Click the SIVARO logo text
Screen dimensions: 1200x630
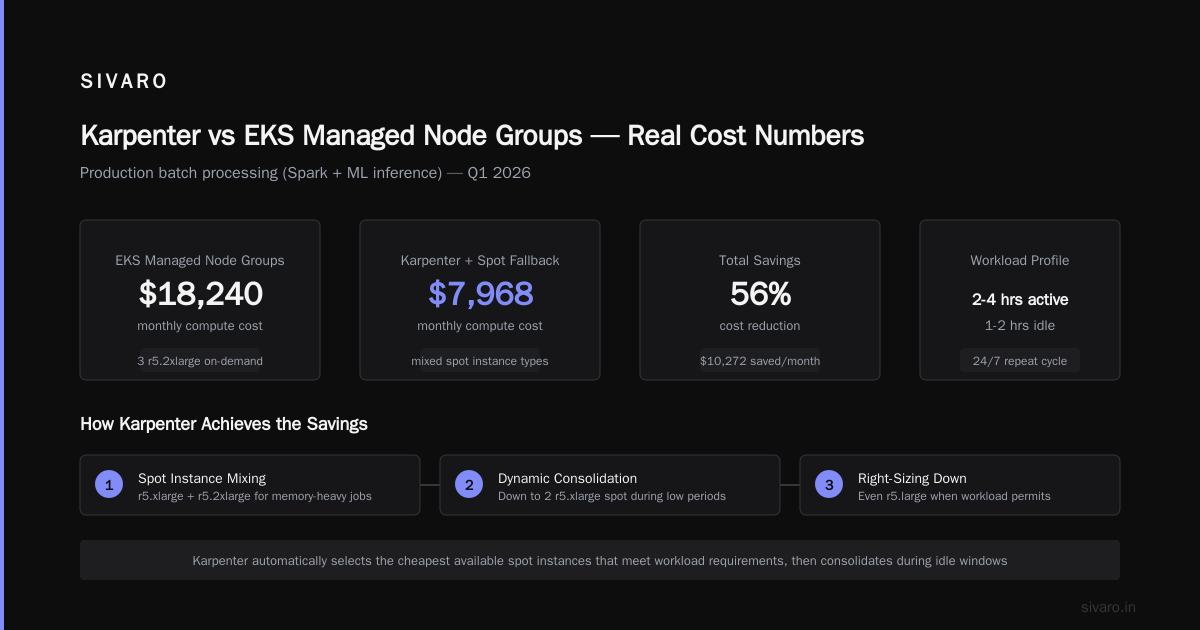pos(124,82)
